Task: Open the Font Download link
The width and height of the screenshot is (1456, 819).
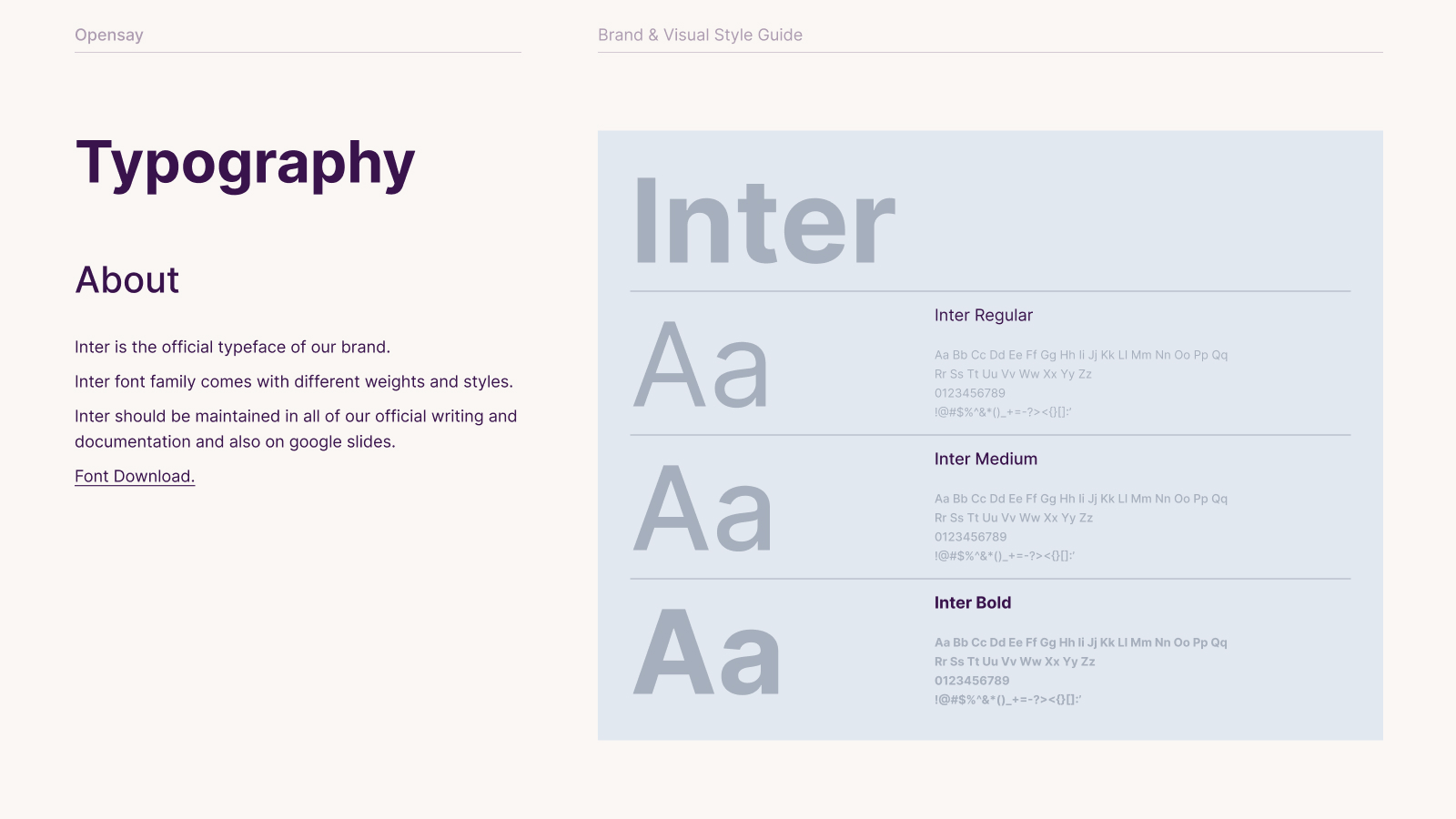Action: 135,476
